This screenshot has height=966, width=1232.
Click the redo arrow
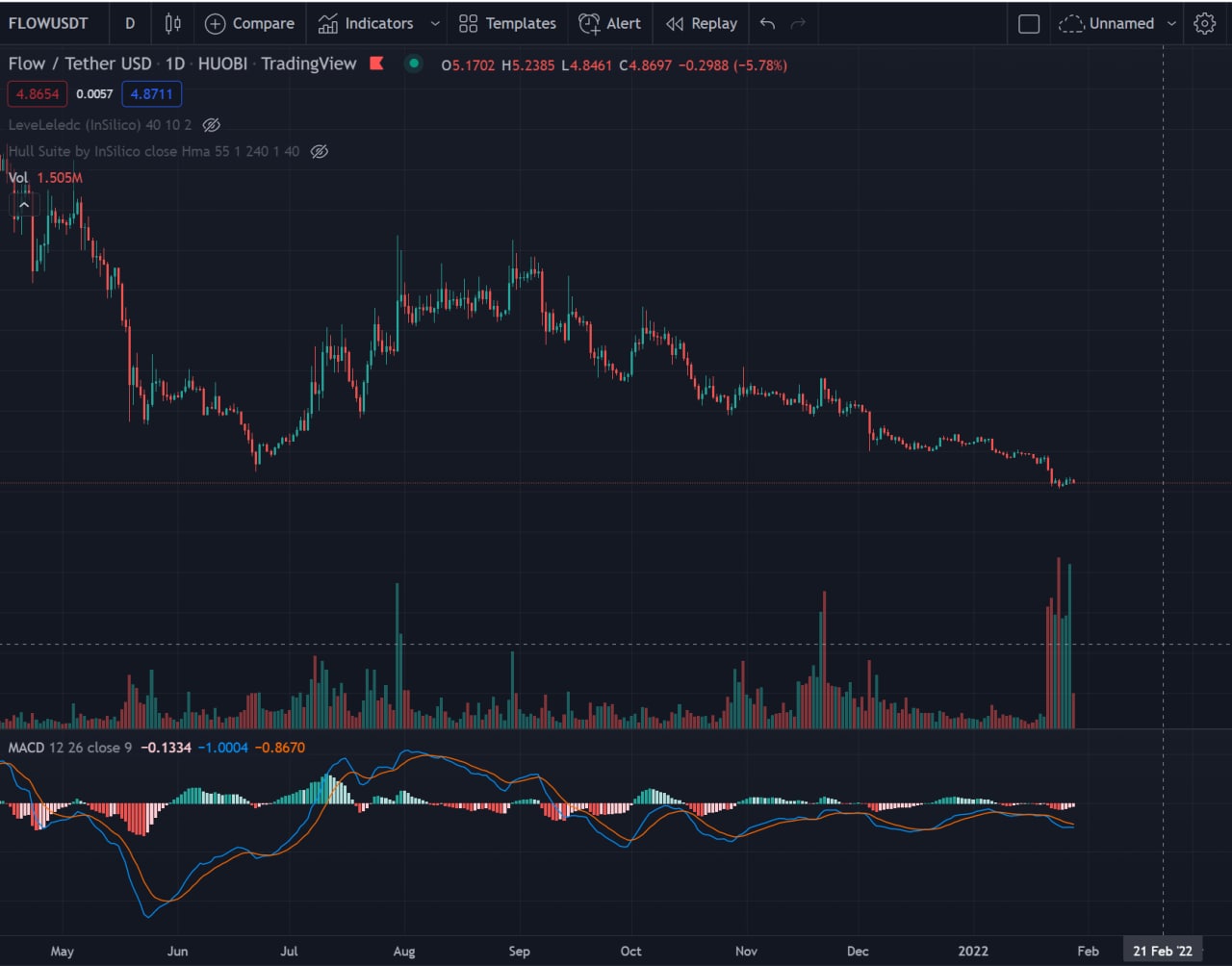(798, 23)
